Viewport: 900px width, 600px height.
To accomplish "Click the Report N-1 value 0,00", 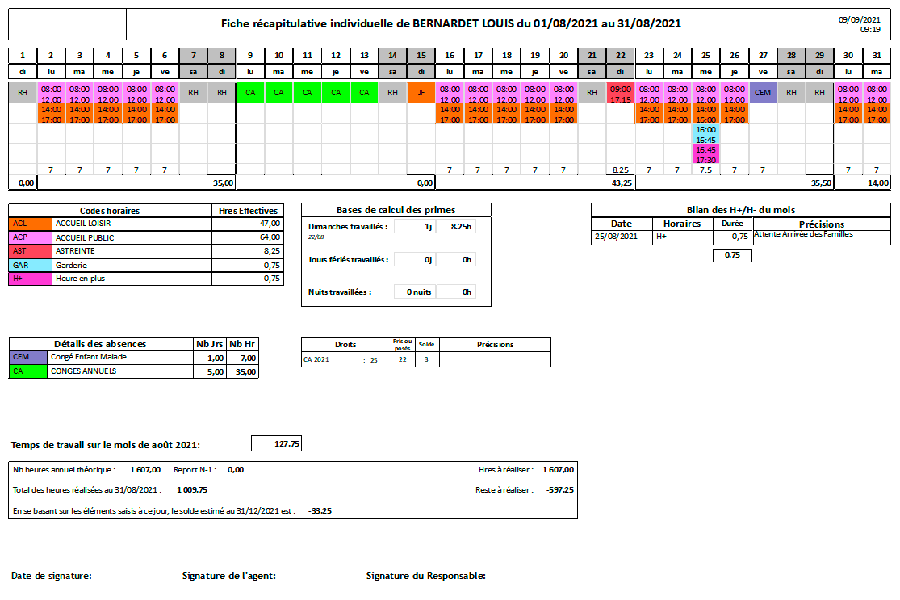I will [235, 469].
